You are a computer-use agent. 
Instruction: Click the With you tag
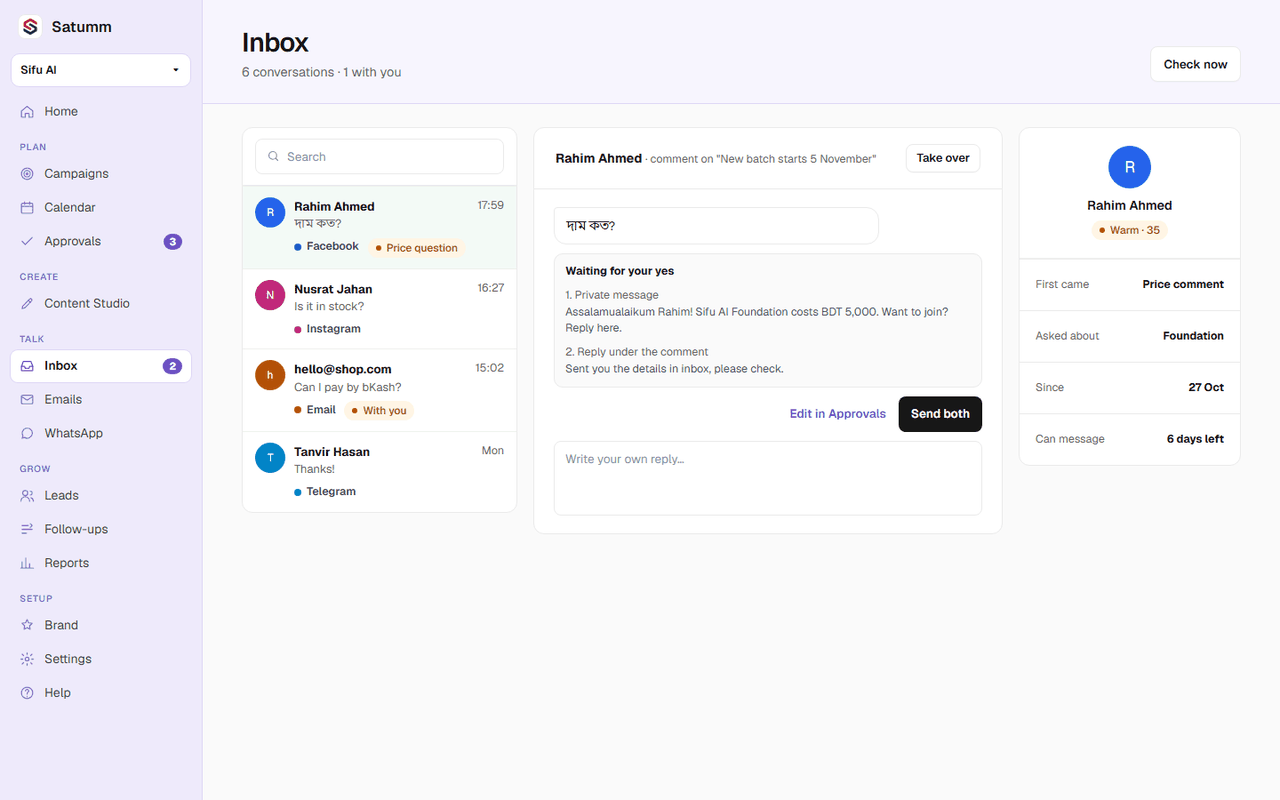click(379, 411)
